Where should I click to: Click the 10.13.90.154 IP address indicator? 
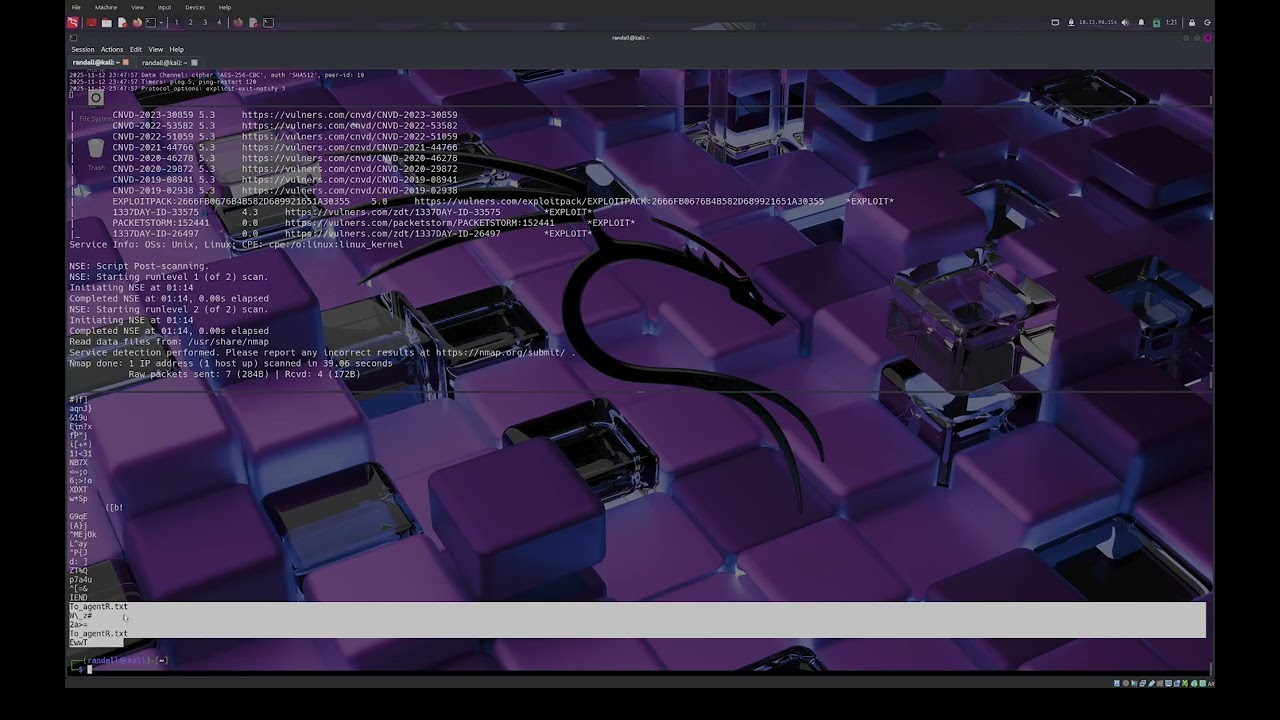click(1098, 22)
